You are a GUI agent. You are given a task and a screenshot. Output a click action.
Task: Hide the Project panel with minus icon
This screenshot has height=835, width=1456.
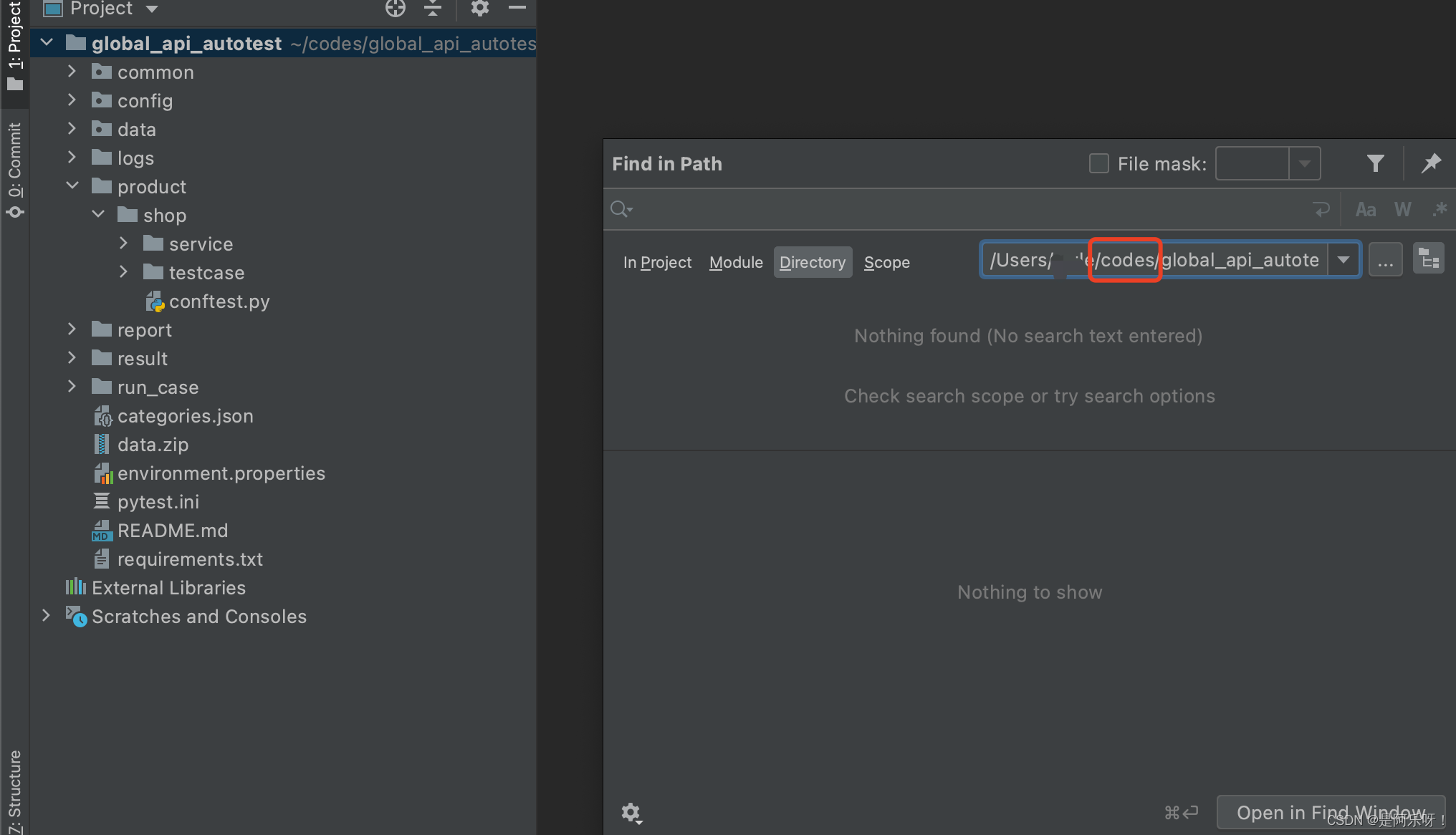click(x=517, y=9)
